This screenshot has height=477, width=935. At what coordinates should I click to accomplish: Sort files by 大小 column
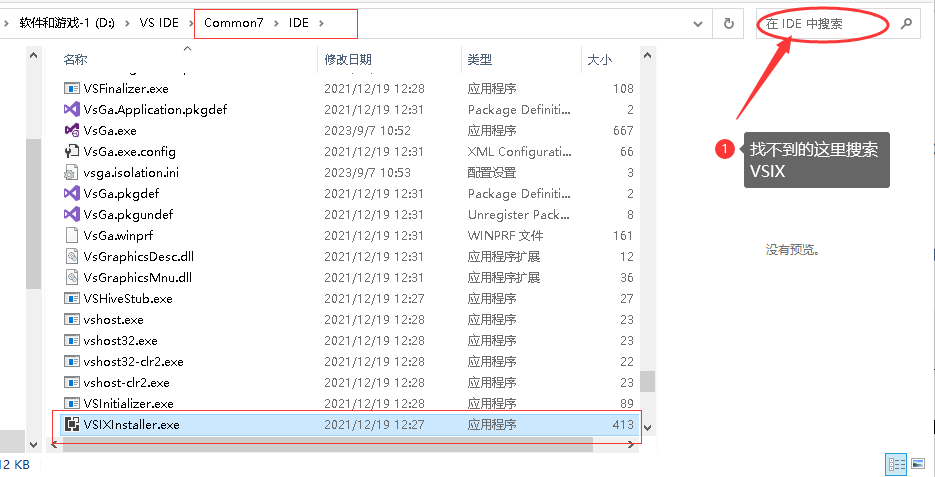tap(600, 59)
